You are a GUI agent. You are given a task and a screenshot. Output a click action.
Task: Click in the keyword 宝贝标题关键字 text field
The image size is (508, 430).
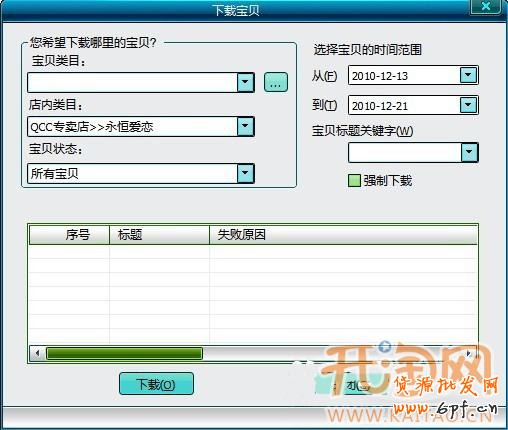[405, 152]
